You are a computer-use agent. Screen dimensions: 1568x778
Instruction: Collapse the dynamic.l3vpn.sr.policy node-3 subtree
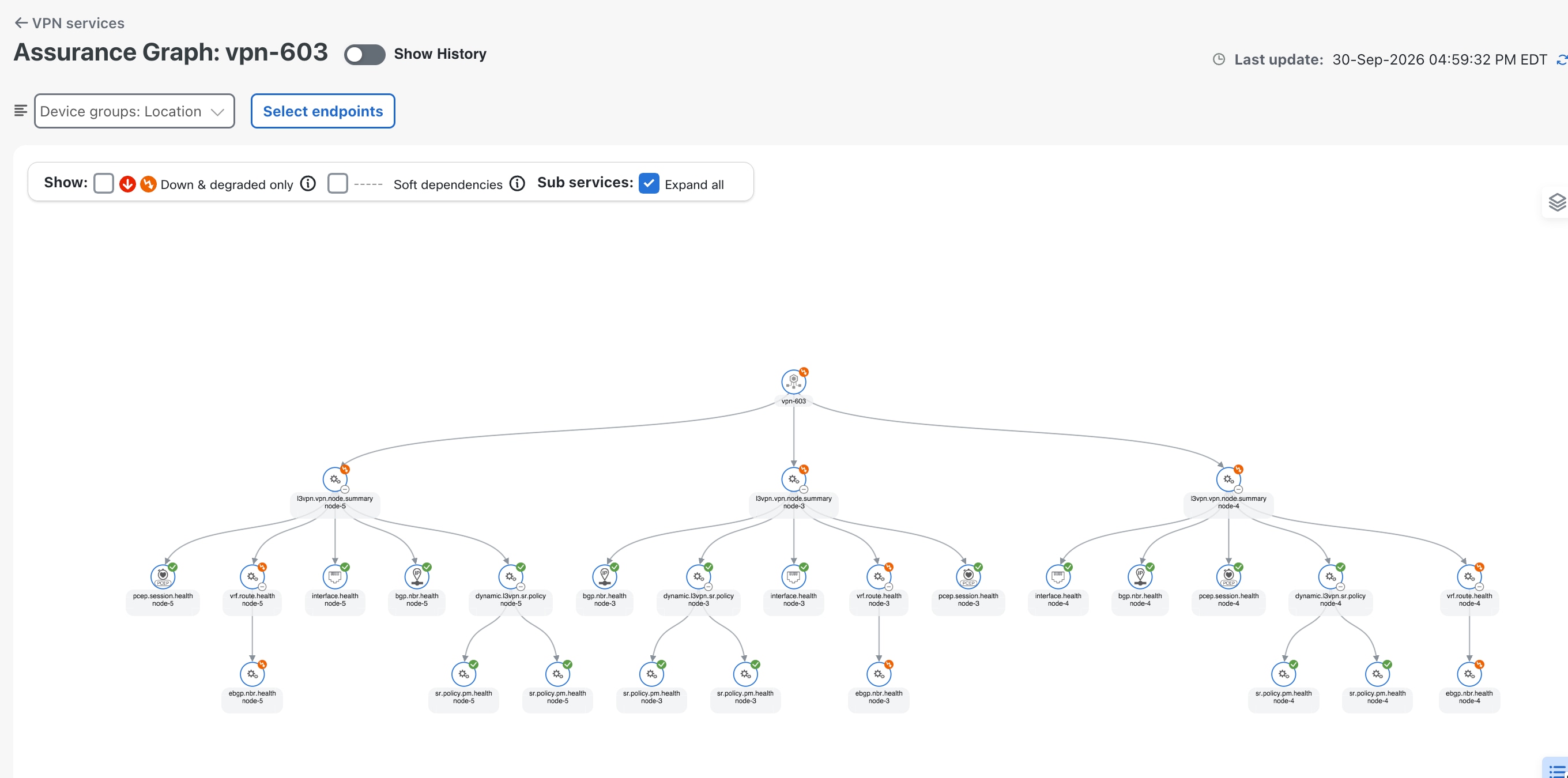(x=708, y=587)
